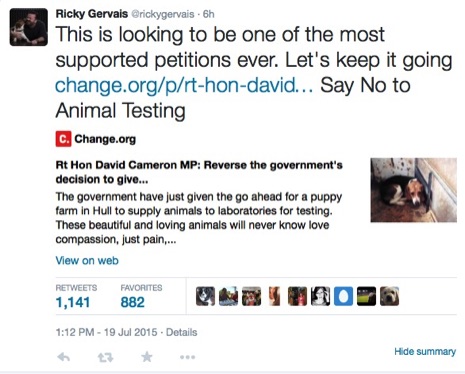Click the Rt Hon David Cameron petition headline
The height and width of the screenshot is (374, 465).
click(199, 172)
